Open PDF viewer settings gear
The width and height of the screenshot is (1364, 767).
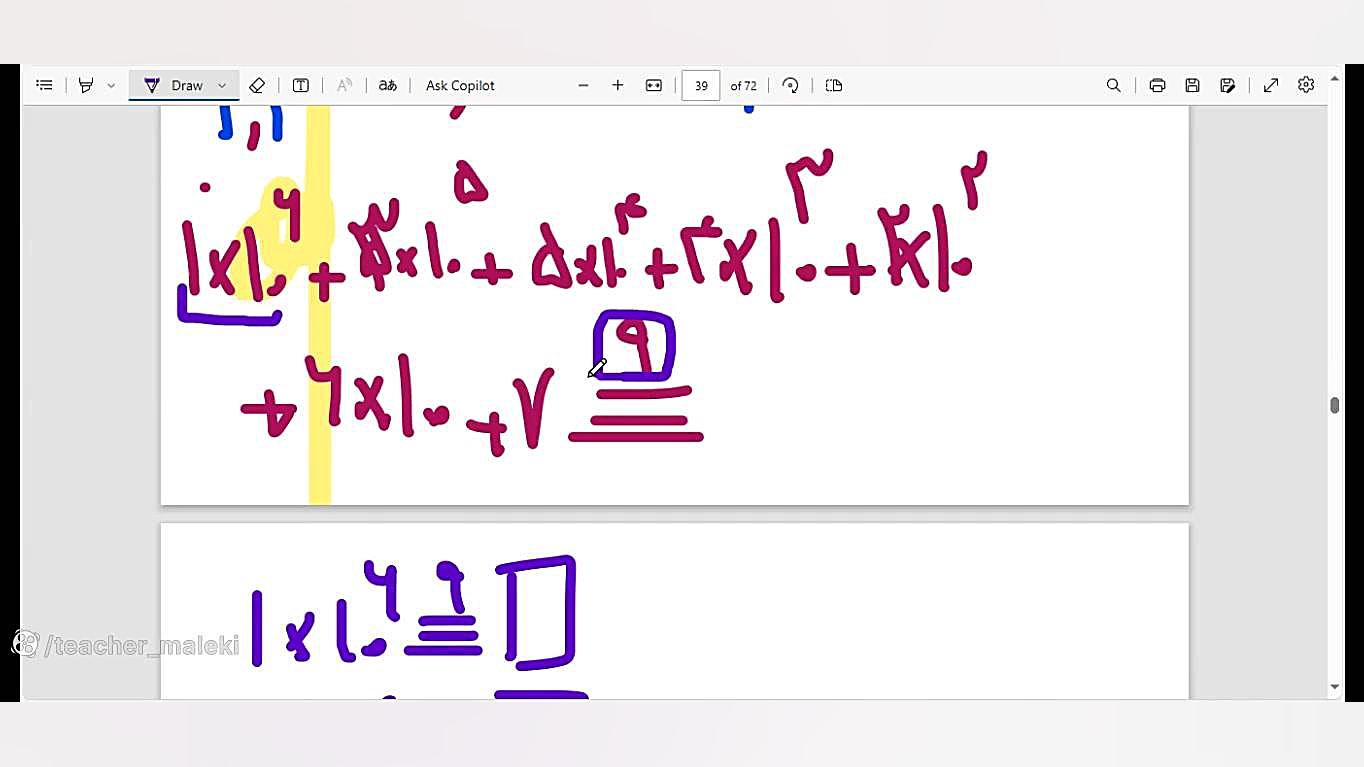tap(1306, 85)
